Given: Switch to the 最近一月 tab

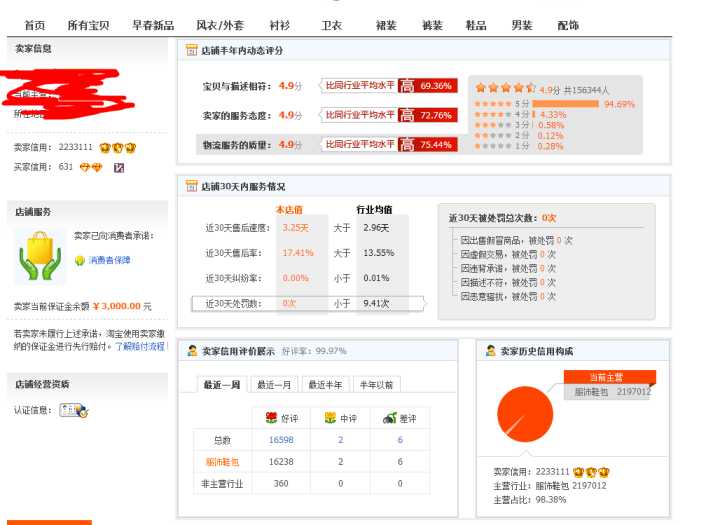Looking at the screenshot, I should click(x=274, y=385).
